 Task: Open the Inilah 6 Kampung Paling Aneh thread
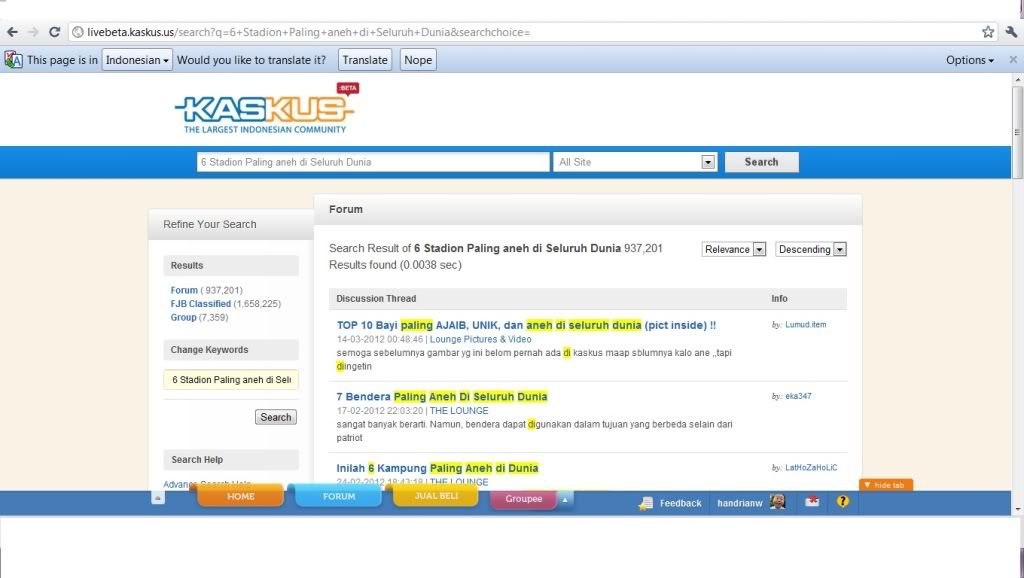438,468
